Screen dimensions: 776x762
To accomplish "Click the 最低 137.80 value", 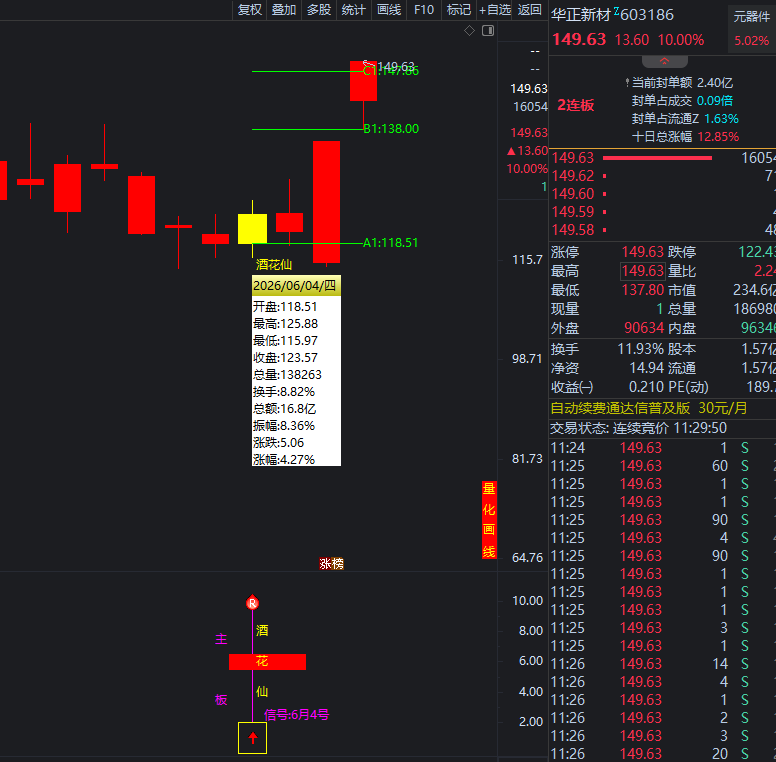I will [x=642, y=290].
